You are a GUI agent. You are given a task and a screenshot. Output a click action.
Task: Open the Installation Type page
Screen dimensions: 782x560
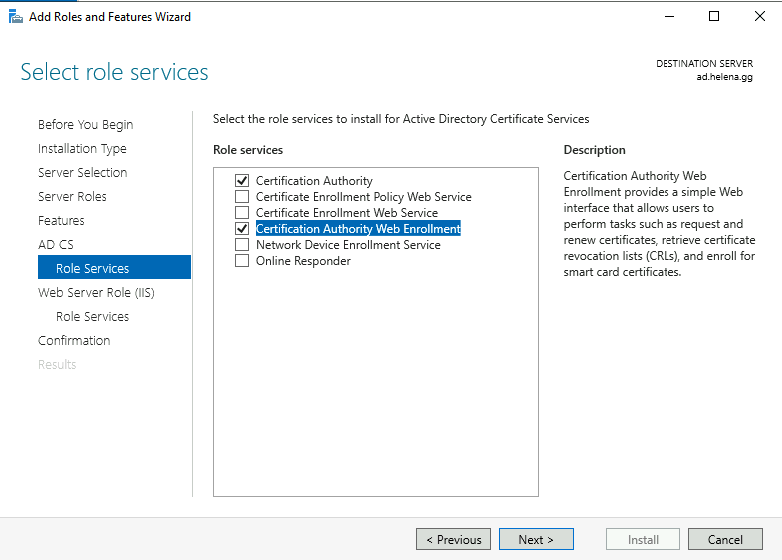pyautogui.click(x=82, y=149)
